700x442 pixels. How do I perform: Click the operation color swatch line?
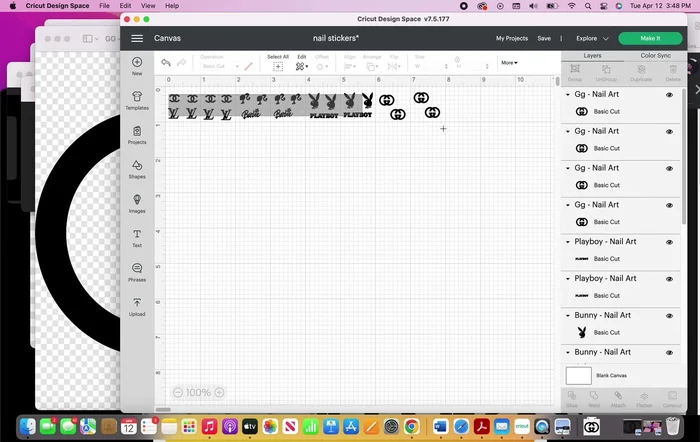point(249,66)
